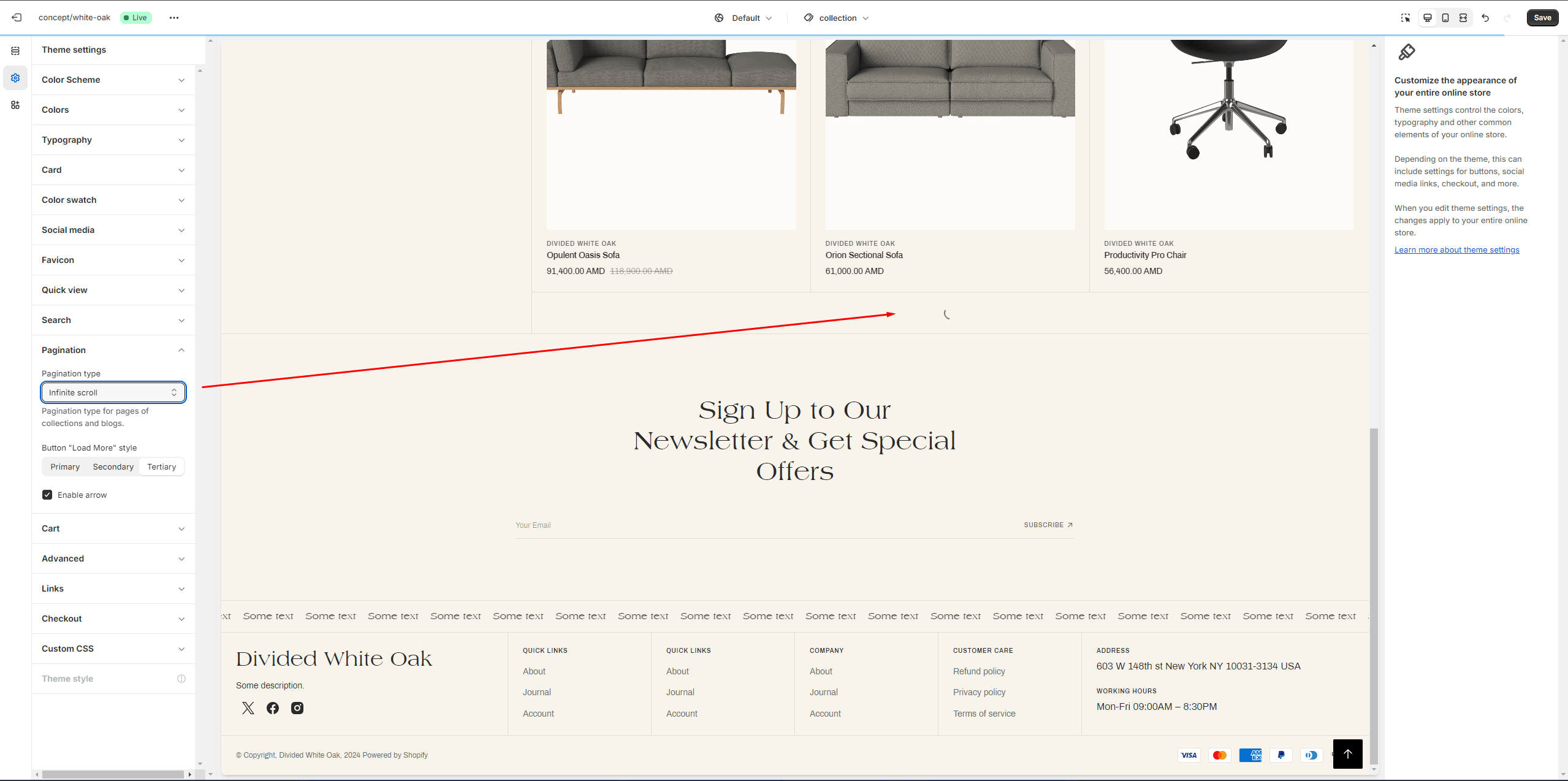Image resolution: width=1568 pixels, height=781 pixels.
Task: Choose Secondary Load More button style
Action: [113, 467]
